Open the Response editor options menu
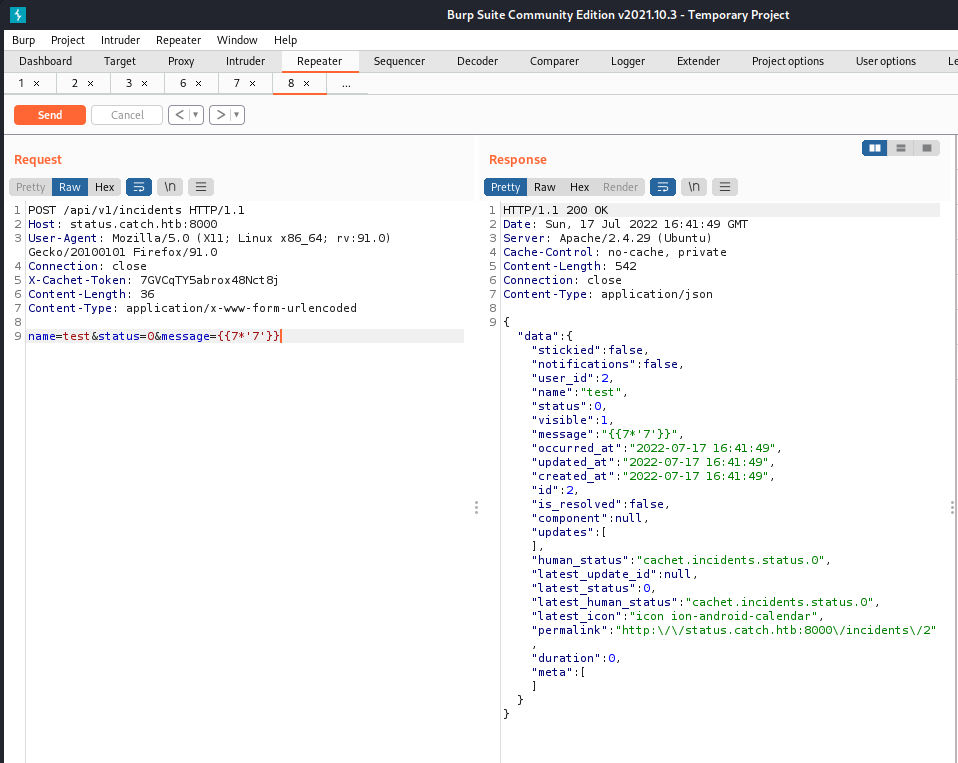Screen dimensions: 958x763 pos(724,186)
